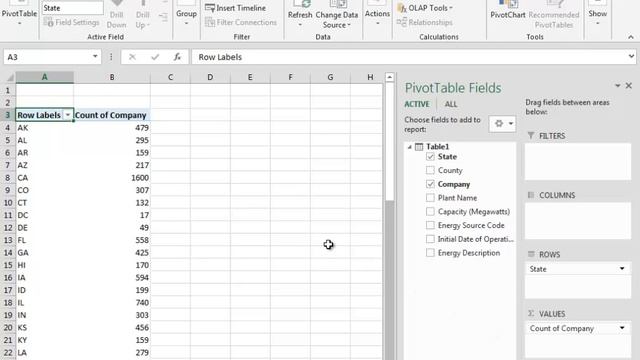Open the Name Box dropdown arrow
640x360 pixels.
(95, 56)
